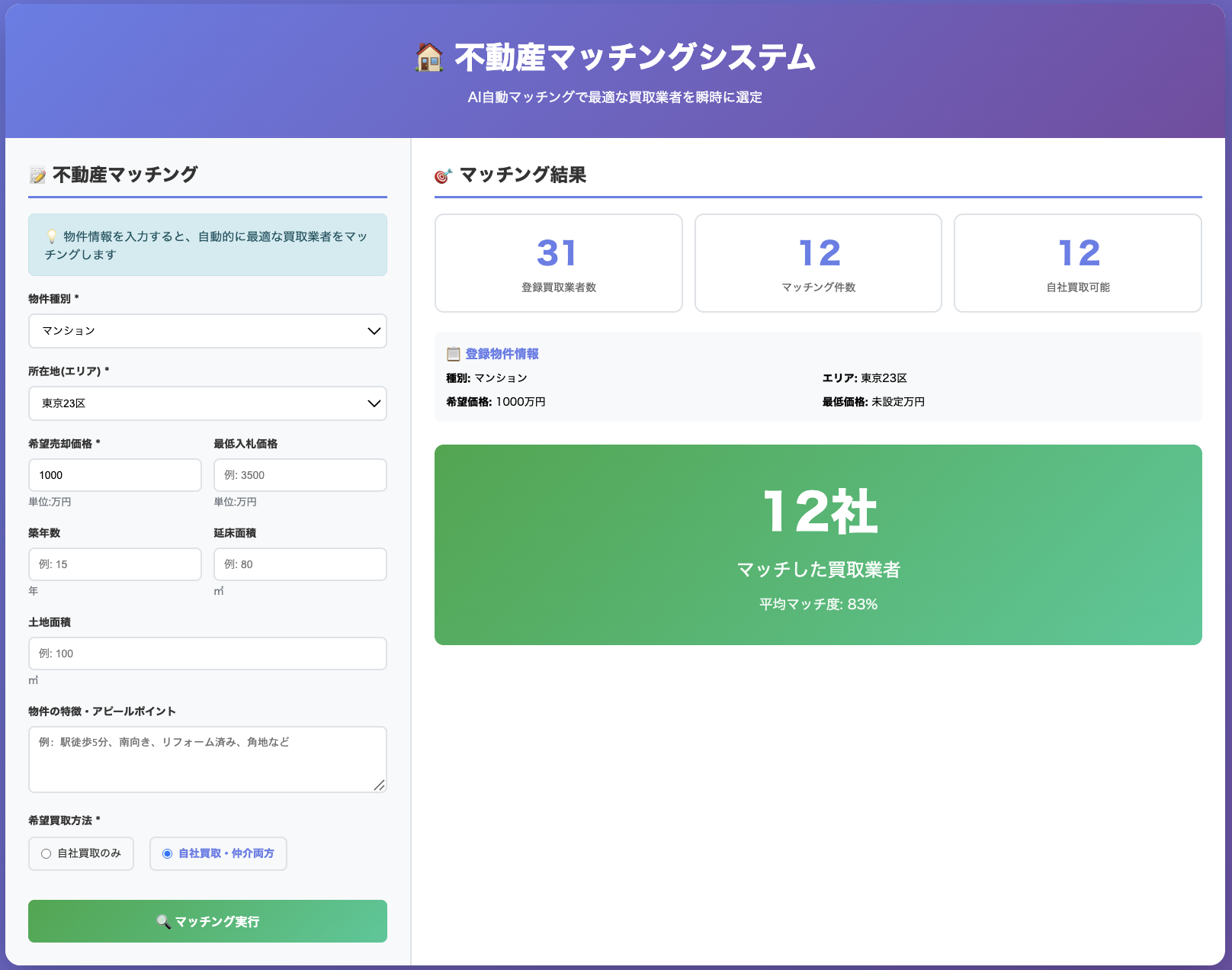
Task: Open the 登録物件情報 link
Action: point(502,353)
